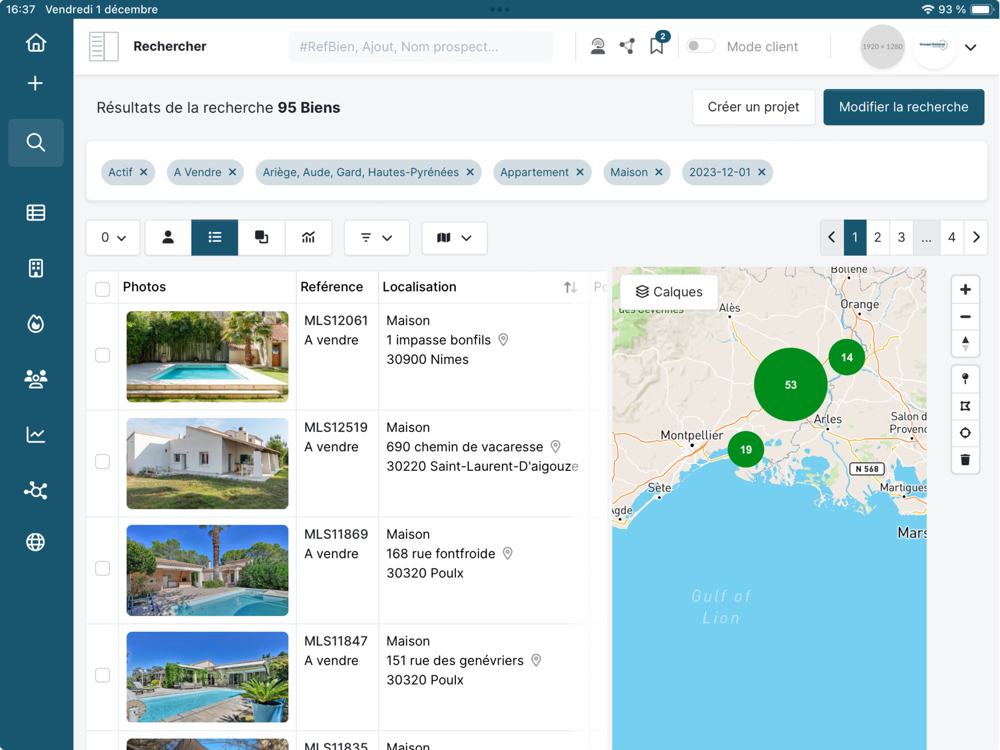Show 690 chemin de vacaresse location pin
This screenshot has height=750, width=1000.
[555, 446]
